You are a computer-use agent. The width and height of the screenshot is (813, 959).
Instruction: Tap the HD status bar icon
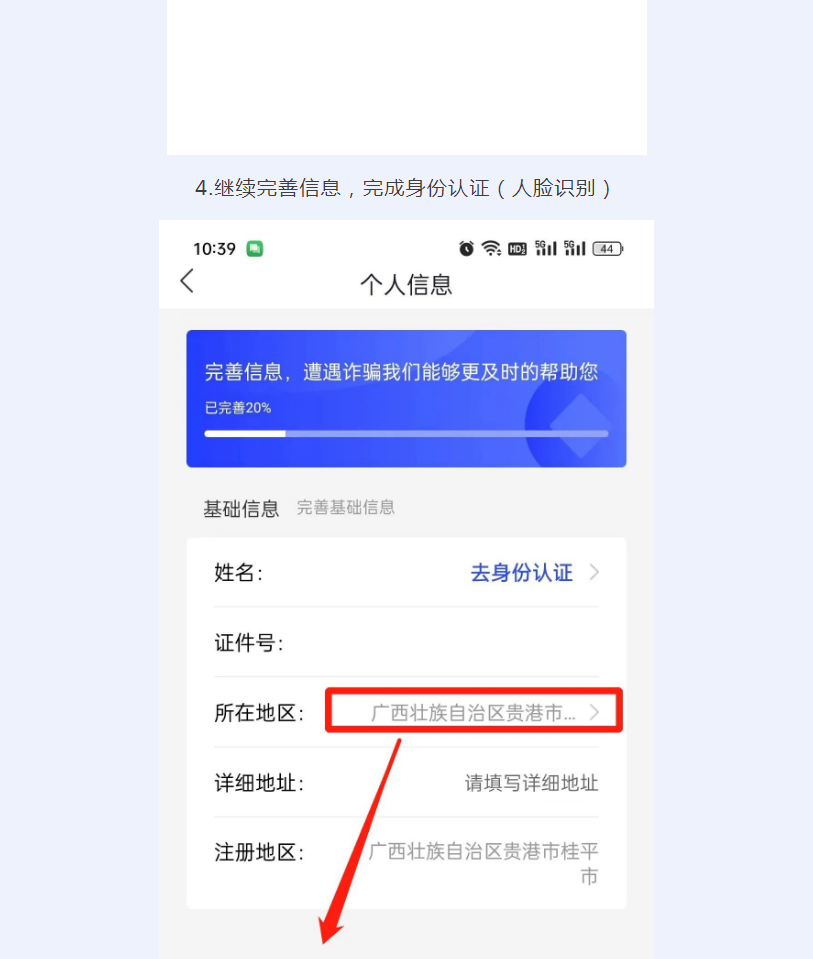pos(518,249)
